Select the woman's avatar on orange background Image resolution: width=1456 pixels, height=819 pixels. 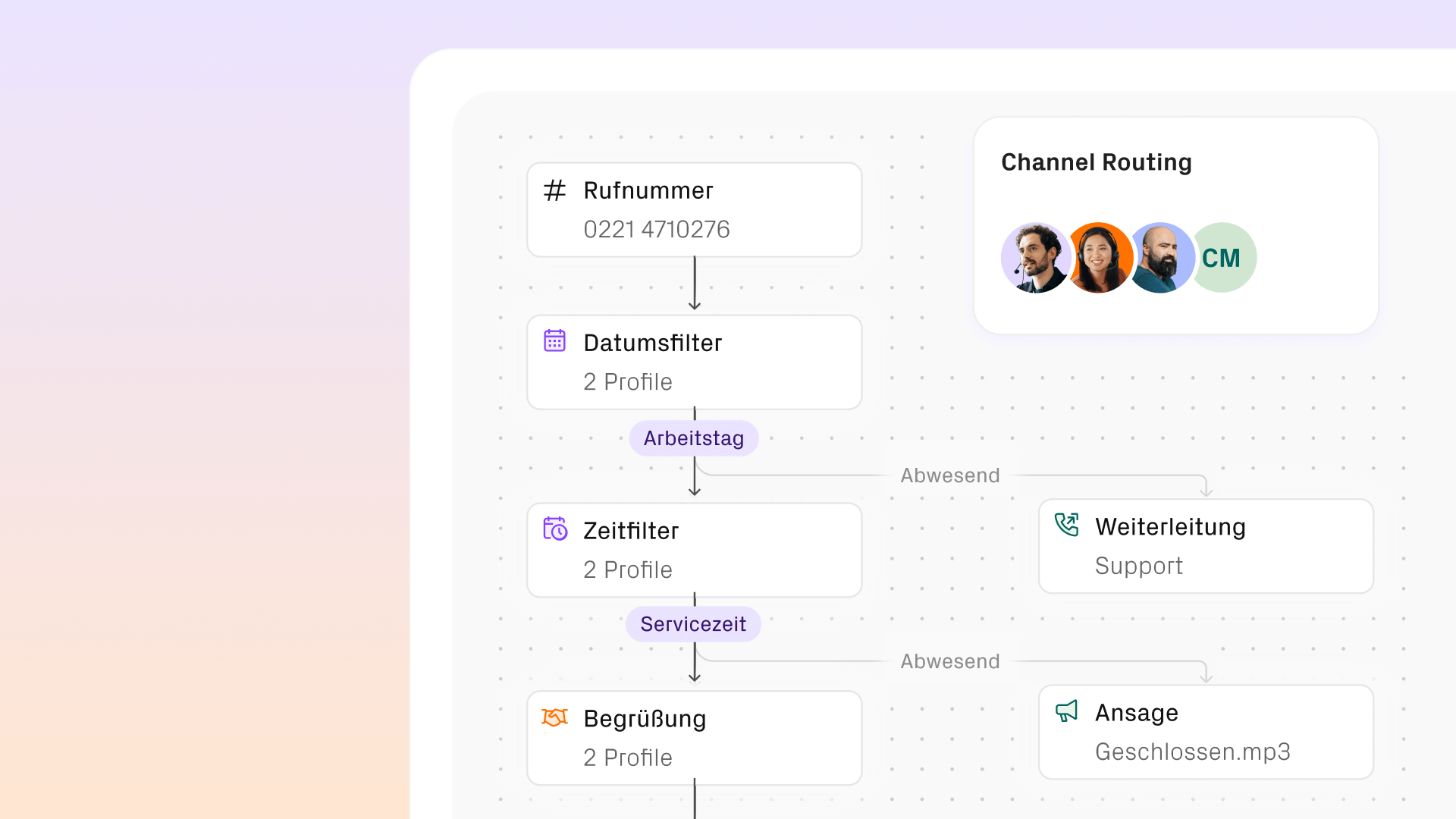click(x=1099, y=258)
